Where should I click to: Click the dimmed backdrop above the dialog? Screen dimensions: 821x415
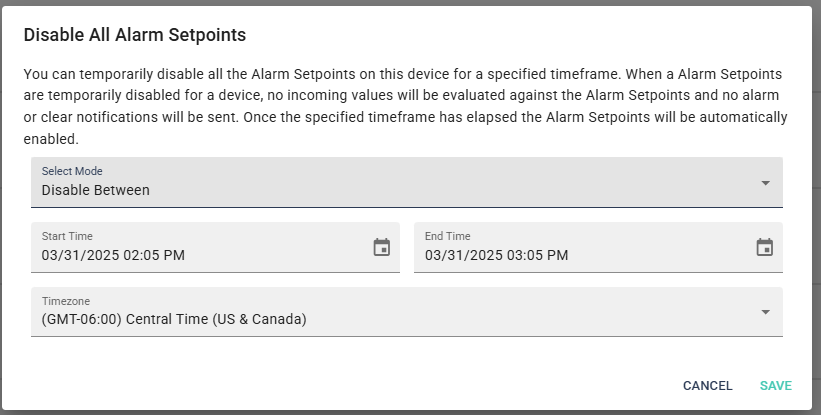(410, 3)
